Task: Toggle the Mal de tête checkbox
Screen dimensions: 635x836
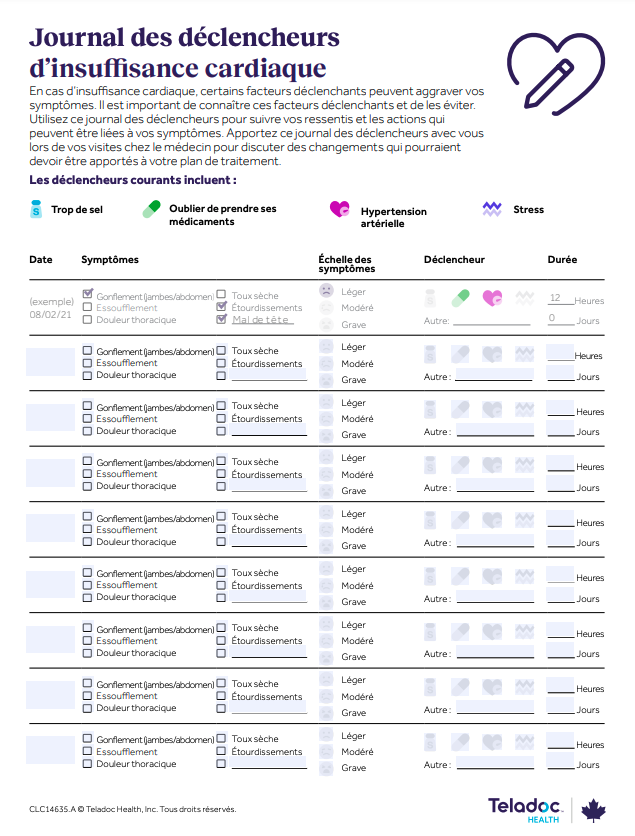Action: coord(221,319)
